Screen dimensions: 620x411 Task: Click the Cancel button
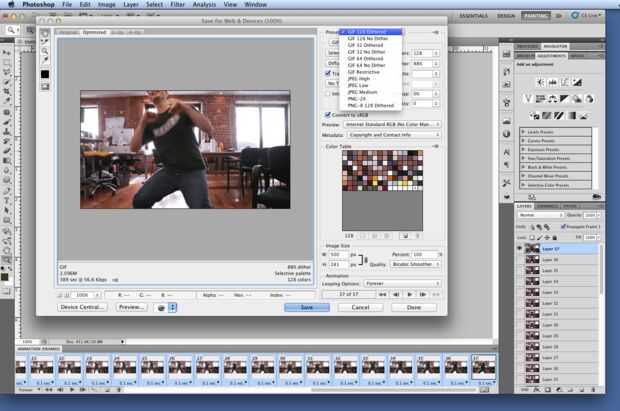360,307
